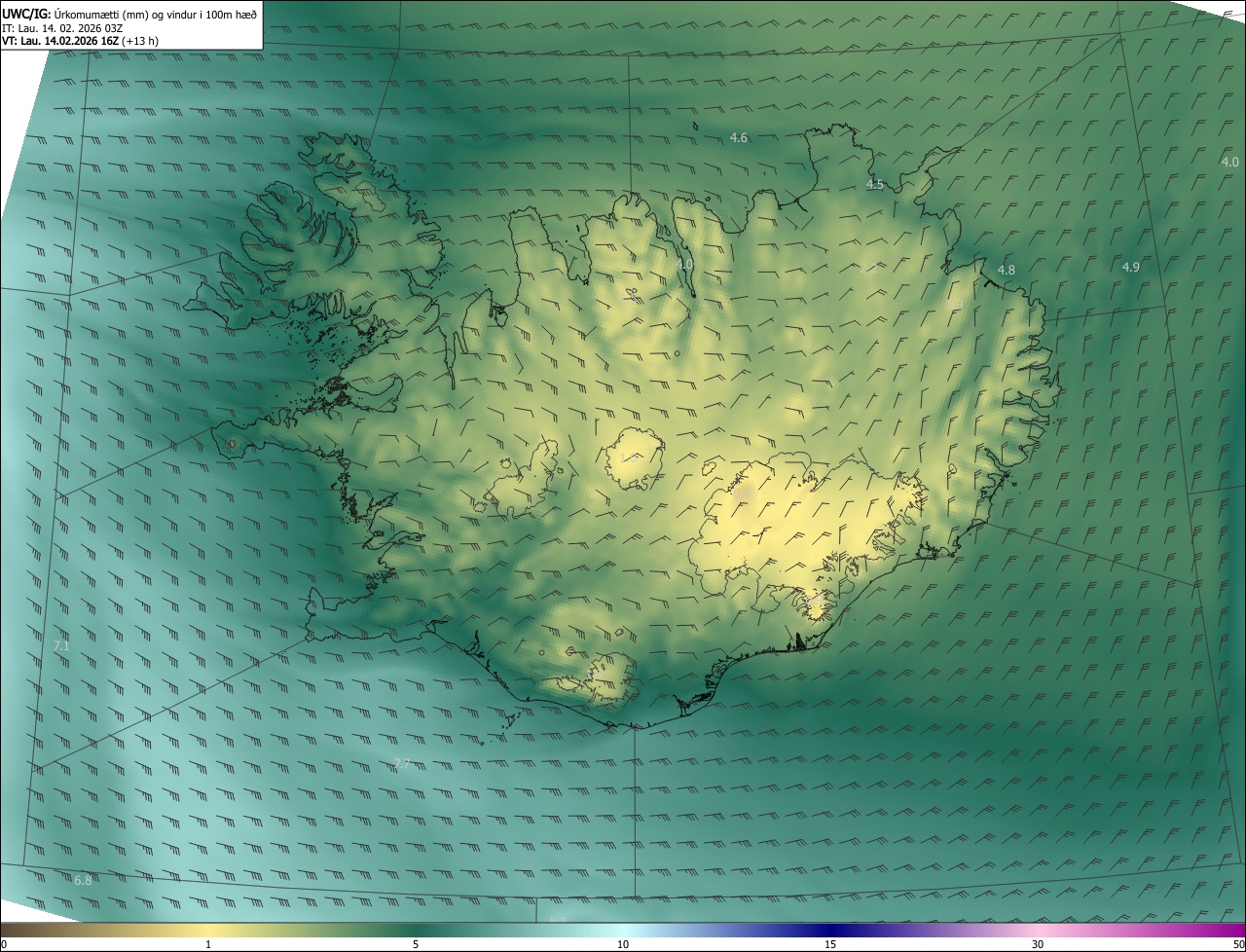Viewport: 1246px width, 952px height.
Task: Click the 15 tick label on the color scale
Action: point(830,945)
